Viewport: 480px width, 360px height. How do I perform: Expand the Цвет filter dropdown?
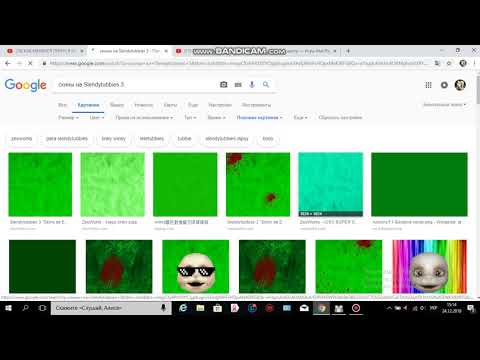point(97,118)
